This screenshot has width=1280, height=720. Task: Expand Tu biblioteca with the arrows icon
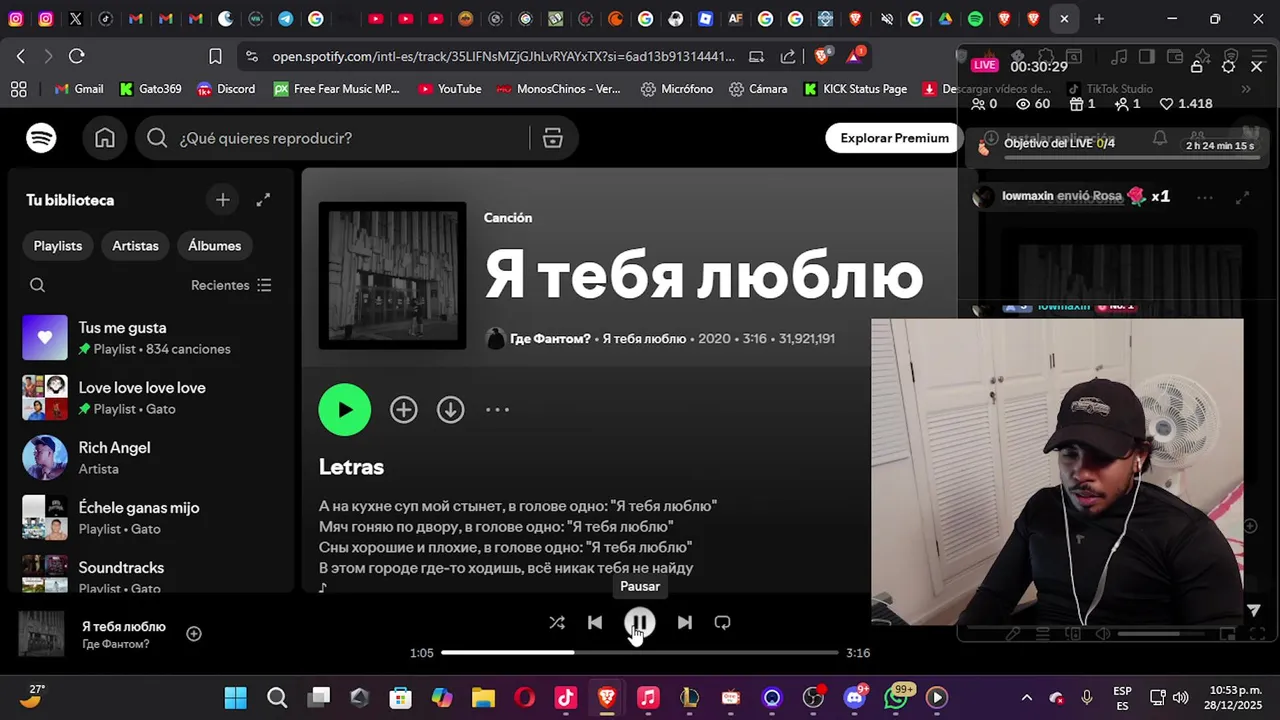(x=263, y=200)
